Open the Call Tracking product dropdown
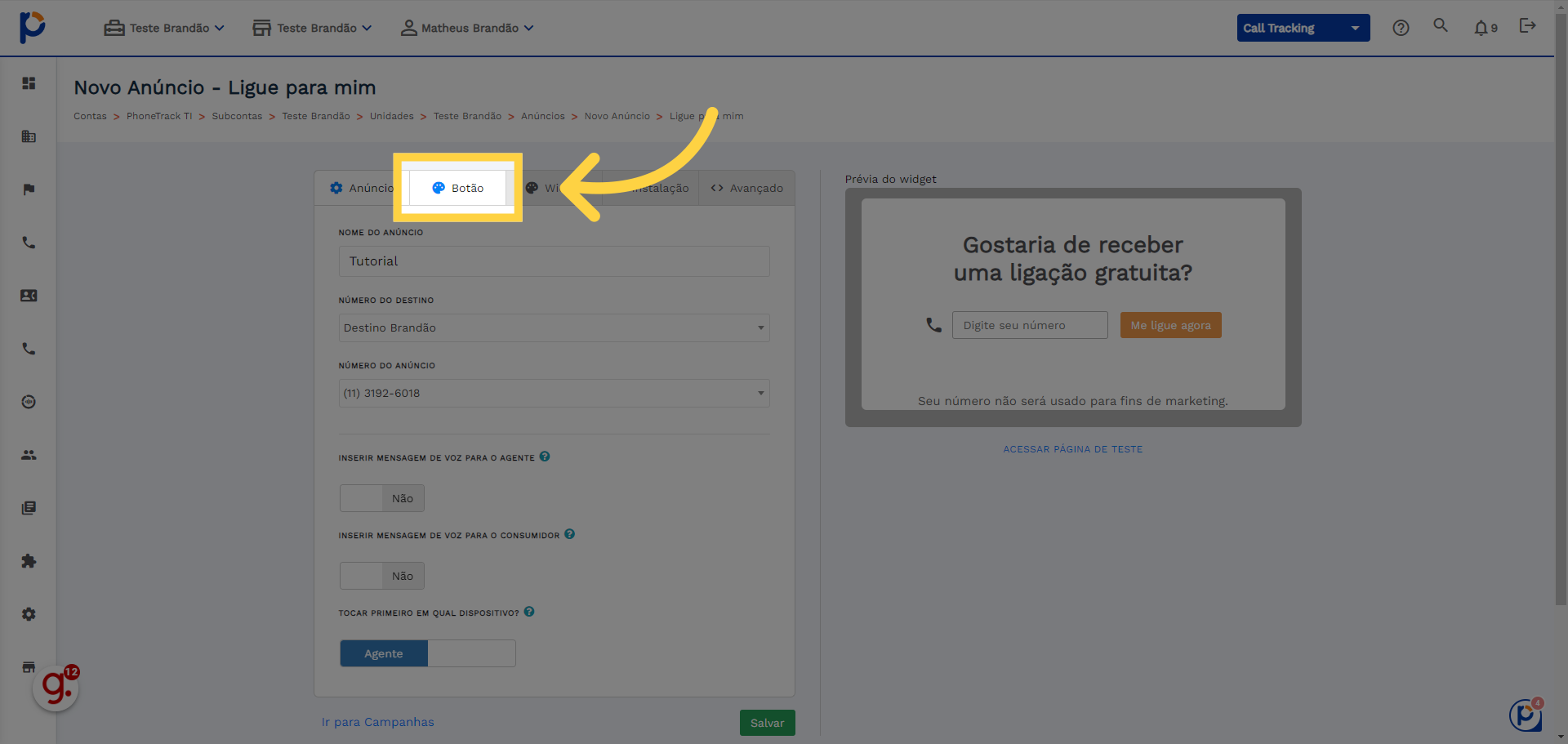Image resolution: width=1568 pixels, height=744 pixels. tap(1303, 28)
